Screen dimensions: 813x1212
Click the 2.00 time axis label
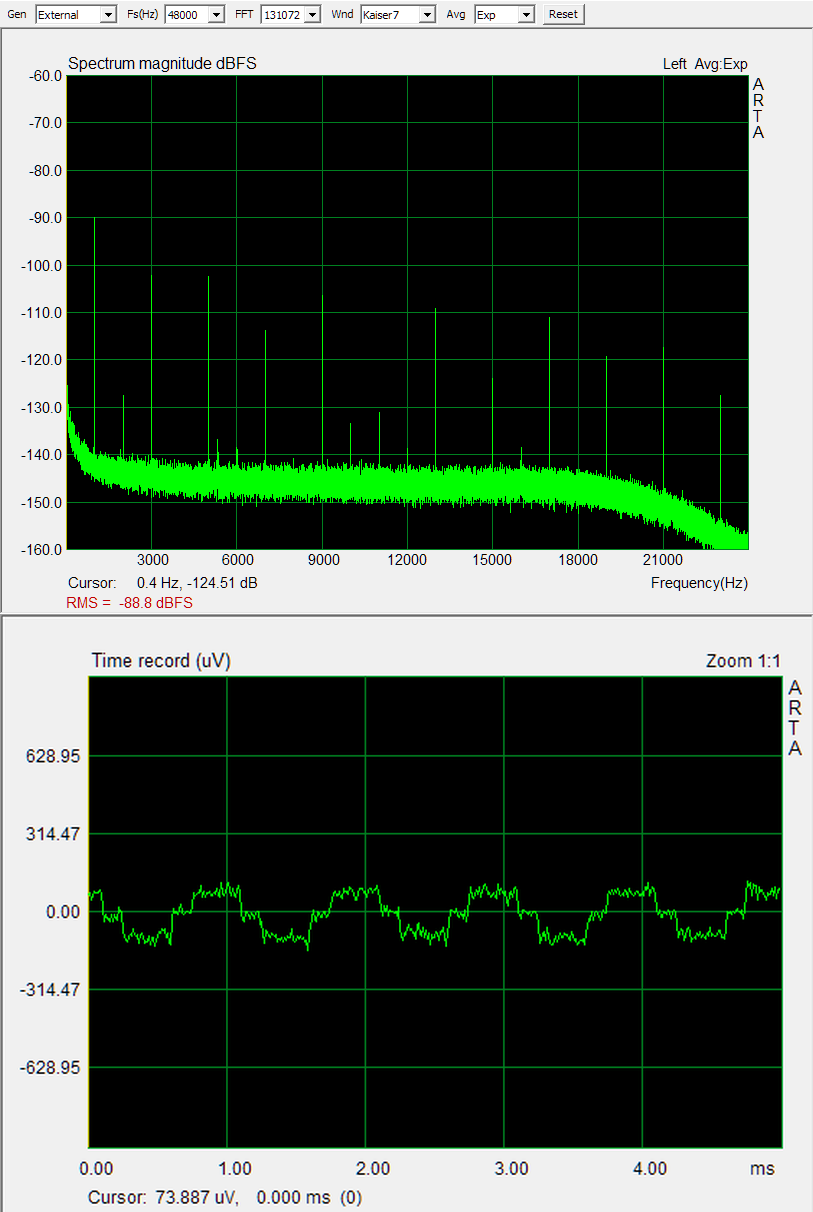tap(373, 1168)
